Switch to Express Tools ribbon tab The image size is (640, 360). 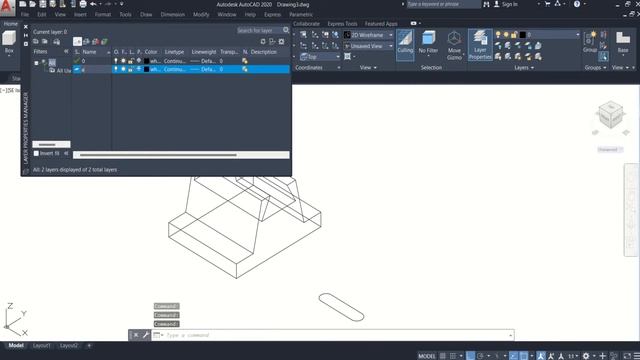(x=342, y=24)
